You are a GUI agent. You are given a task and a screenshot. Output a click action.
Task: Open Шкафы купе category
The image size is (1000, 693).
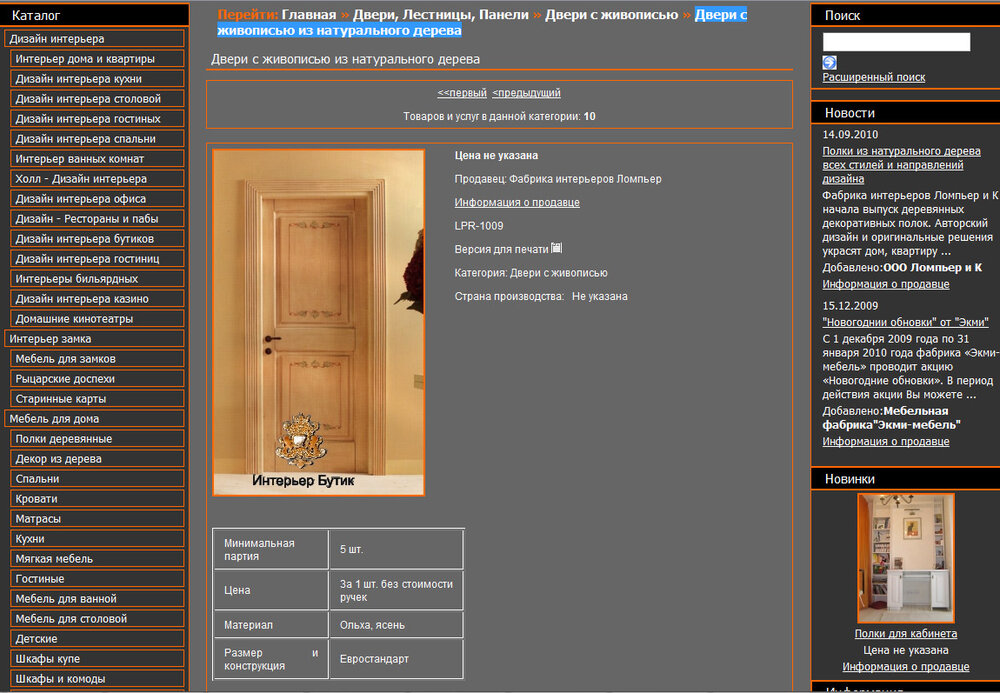coord(97,658)
